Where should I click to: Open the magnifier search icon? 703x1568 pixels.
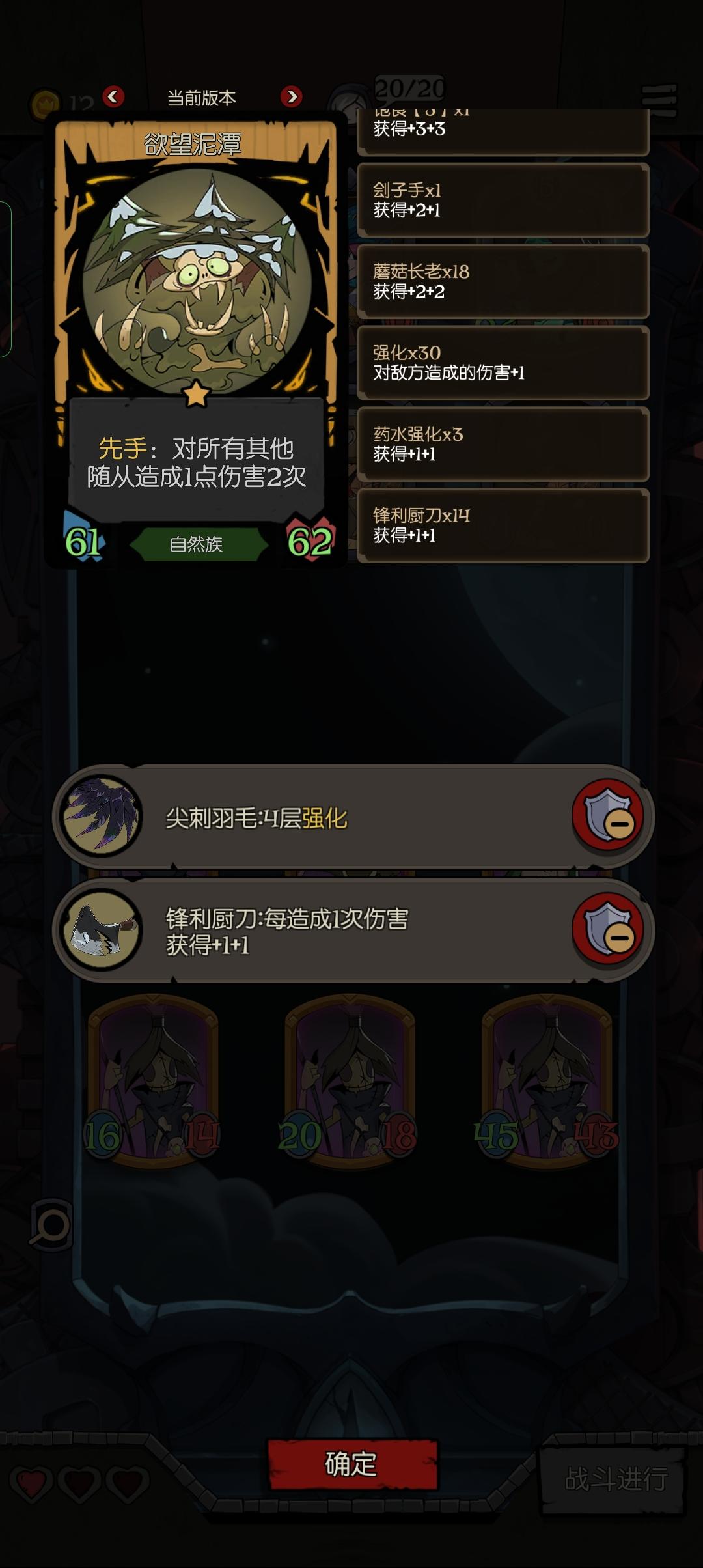(51, 1225)
